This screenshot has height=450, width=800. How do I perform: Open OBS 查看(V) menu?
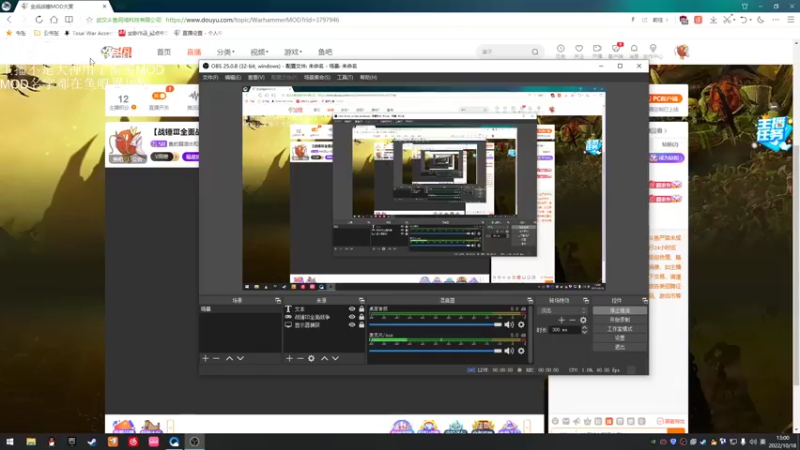(256, 78)
